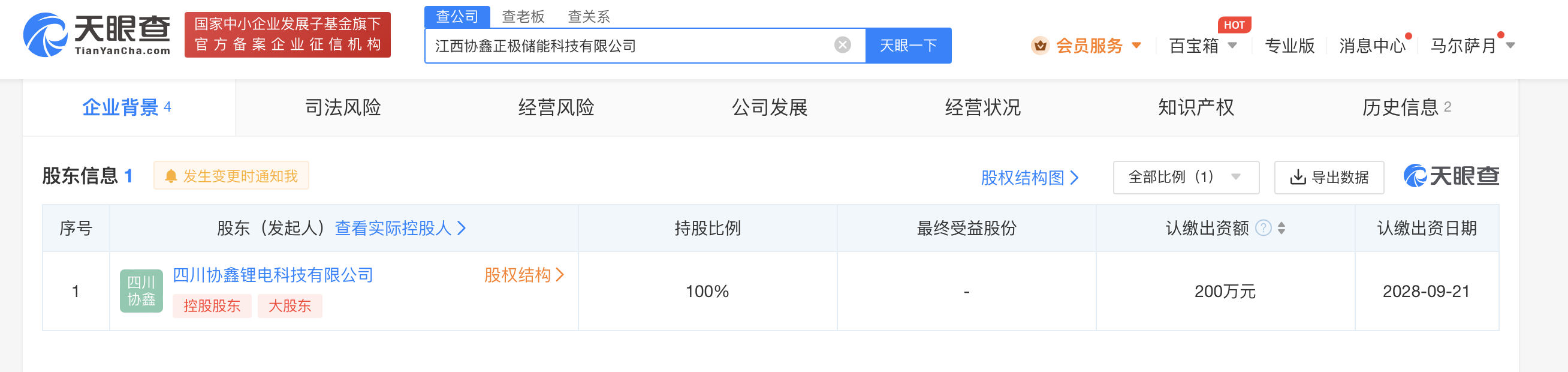Switch to the 公司发展 tab

tap(770, 108)
